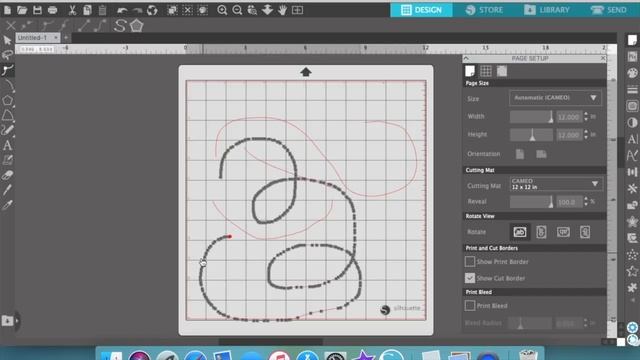
Task: Zoom out with magnifier minus icon
Action: 237,10
